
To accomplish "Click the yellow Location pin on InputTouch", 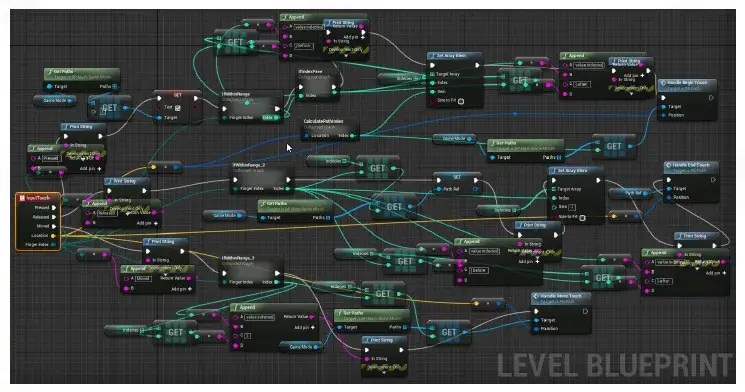I will click(53, 236).
